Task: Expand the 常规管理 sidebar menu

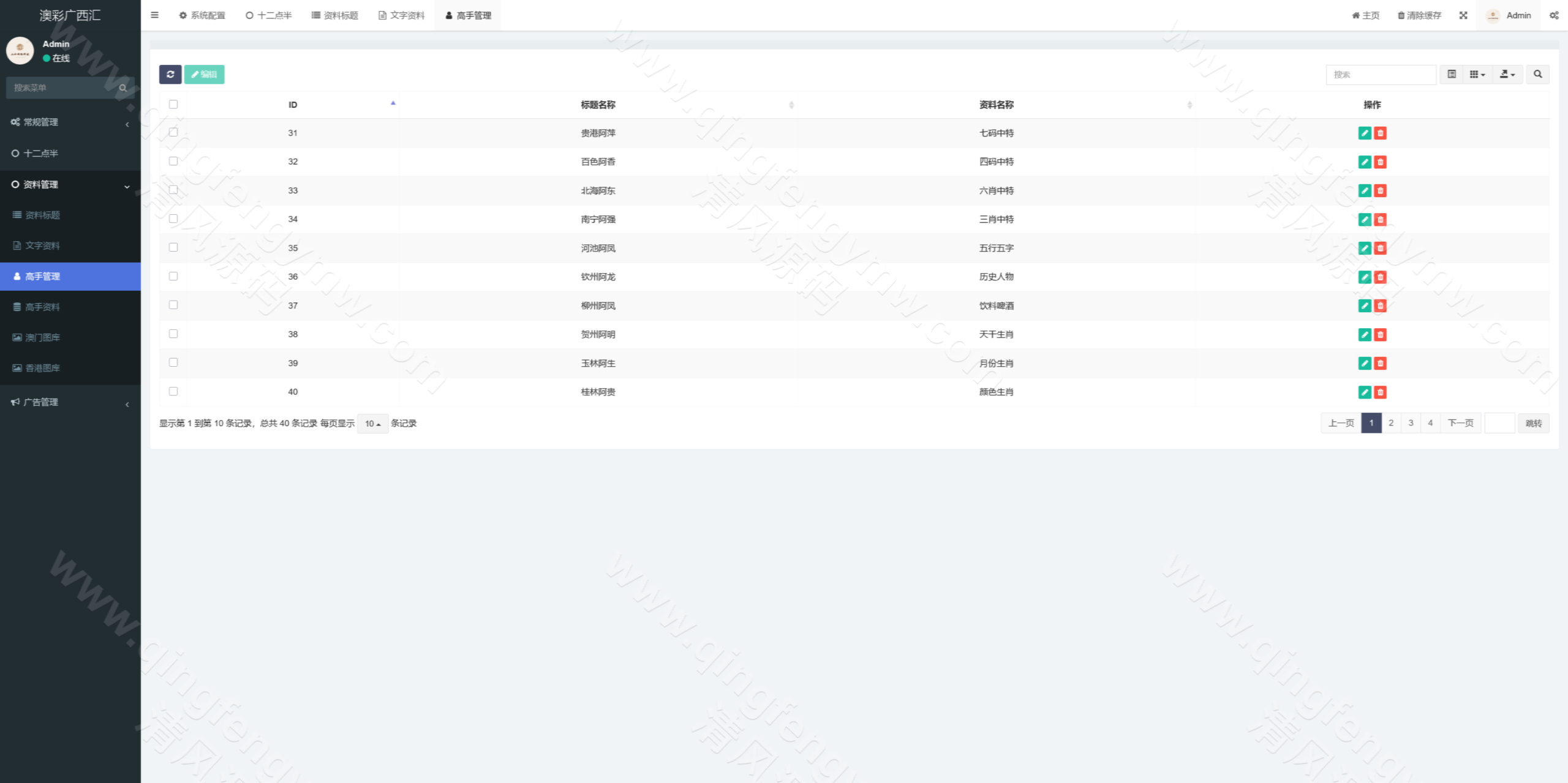Action: (x=70, y=122)
